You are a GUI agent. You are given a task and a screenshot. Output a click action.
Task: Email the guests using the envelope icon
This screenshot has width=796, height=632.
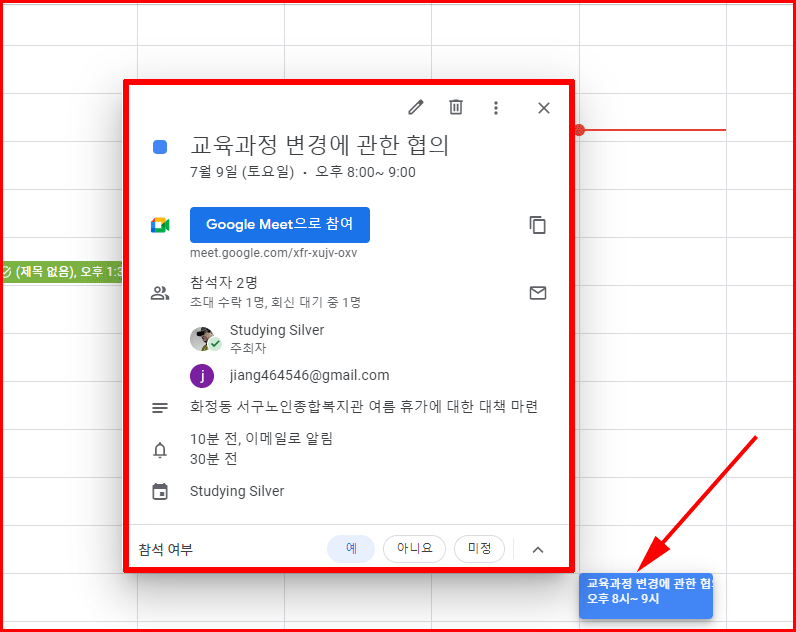point(538,293)
